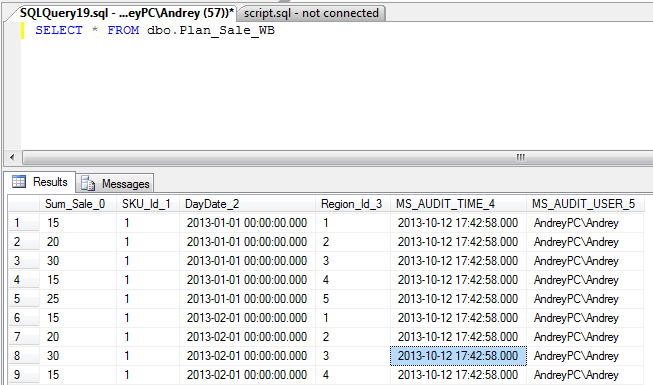Select the Region_Id_3 column header
This screenshot has width=653, height=385.
pos(353,204)
